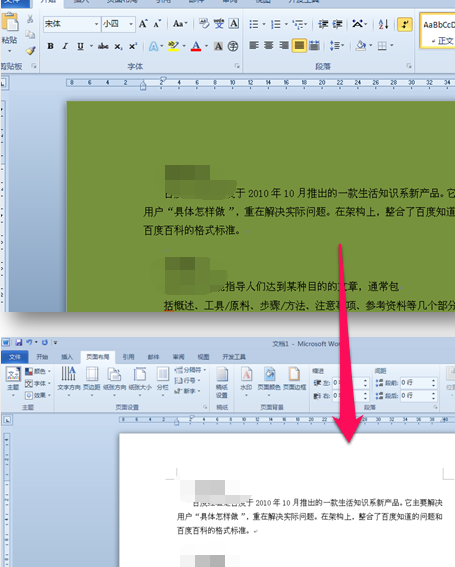
Task: Click the Shrink Font icon
Action: pos(157,24)
